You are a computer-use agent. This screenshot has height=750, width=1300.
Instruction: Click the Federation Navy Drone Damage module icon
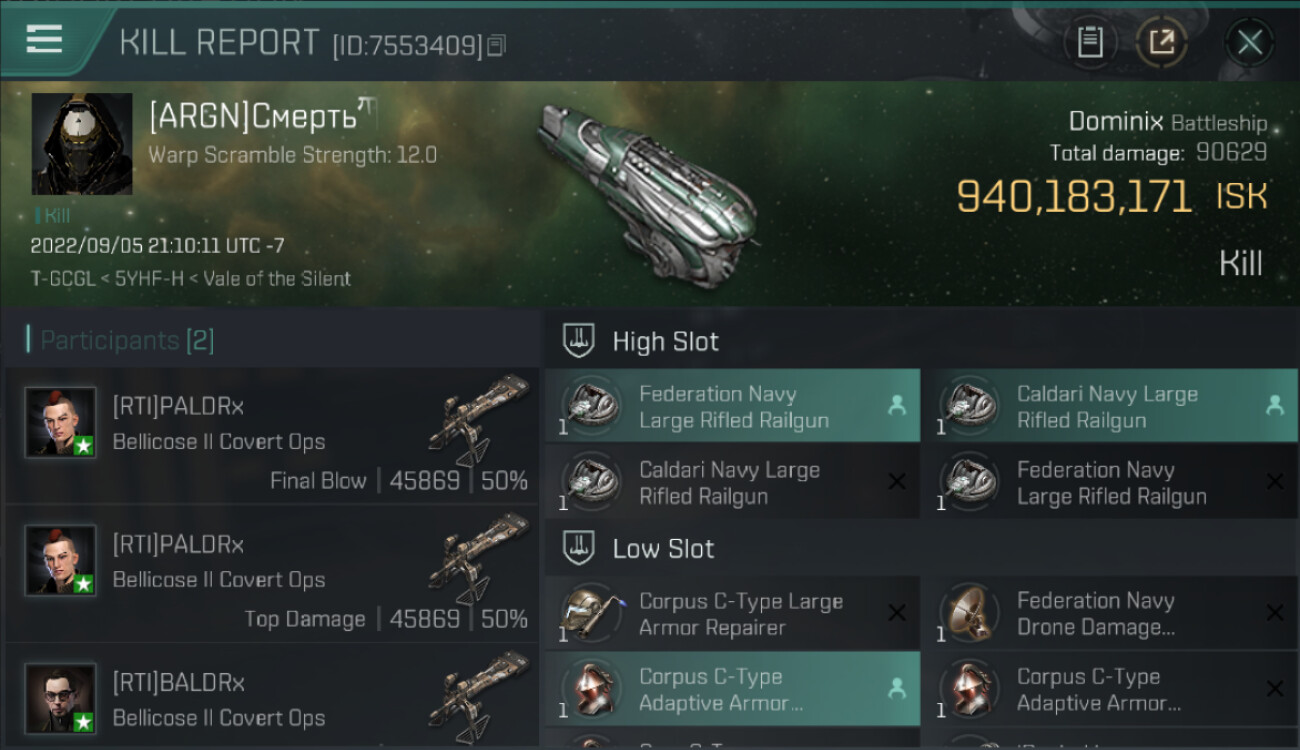967,613
